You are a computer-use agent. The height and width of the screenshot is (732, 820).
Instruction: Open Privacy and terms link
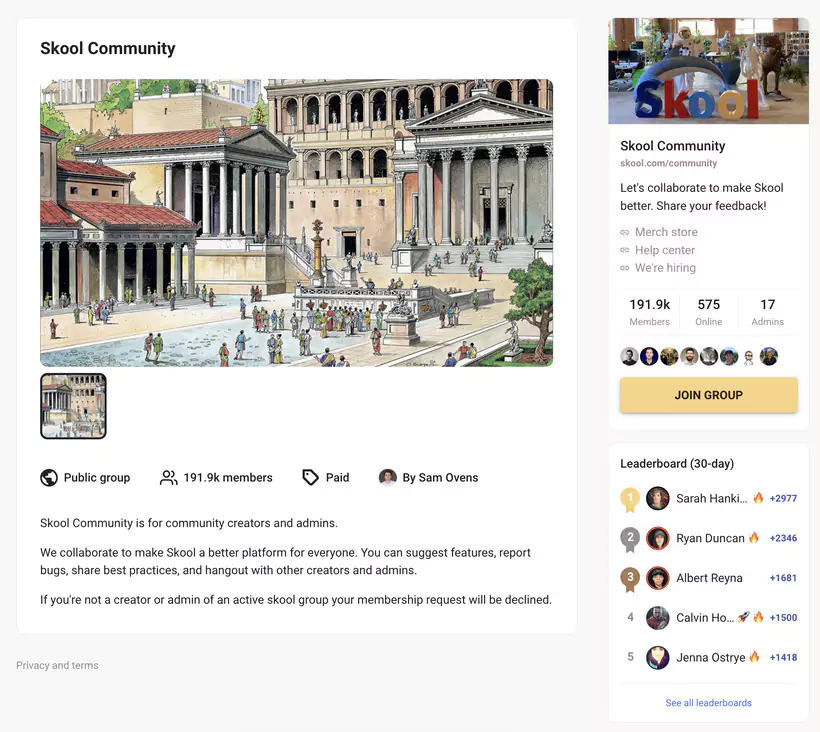[x=57, y=665]
